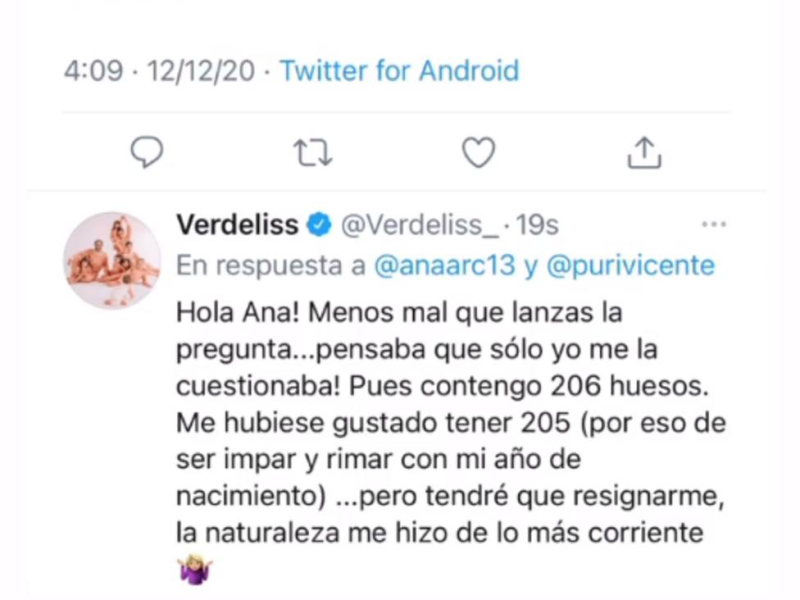The width and height of the screenshot is (800, 600).
Task: Open the share upload-arrow icon
Action: point(644,152)
